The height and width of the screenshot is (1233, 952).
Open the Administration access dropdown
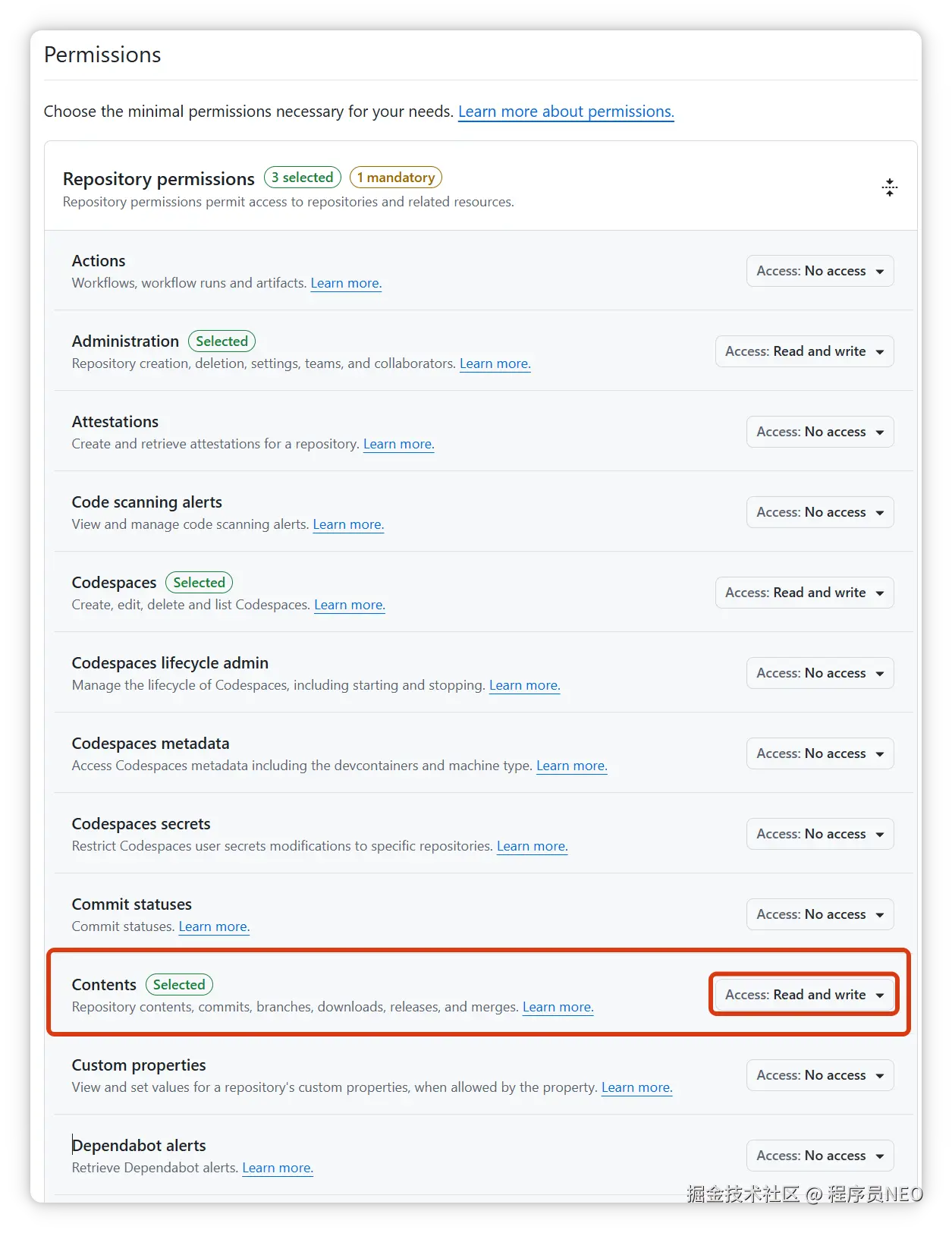(x=804, y=351)
